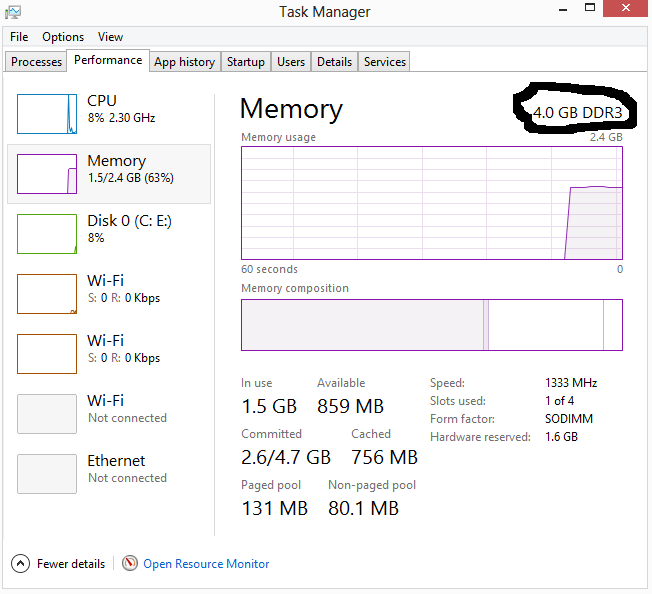652x594 pixels.
Task: Click the Memory 1.5/2.4 GB (63%) label
Action: pyautogui.click(x=131, y=169)
